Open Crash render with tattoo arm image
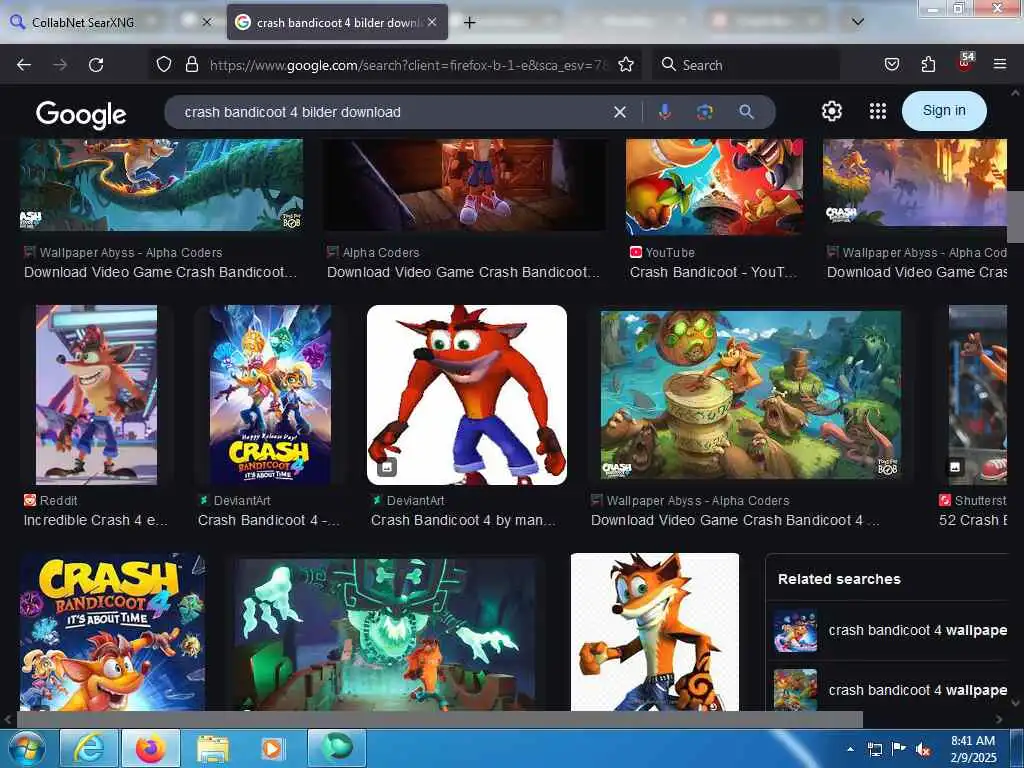The image size is (1024, 768). 655,632
